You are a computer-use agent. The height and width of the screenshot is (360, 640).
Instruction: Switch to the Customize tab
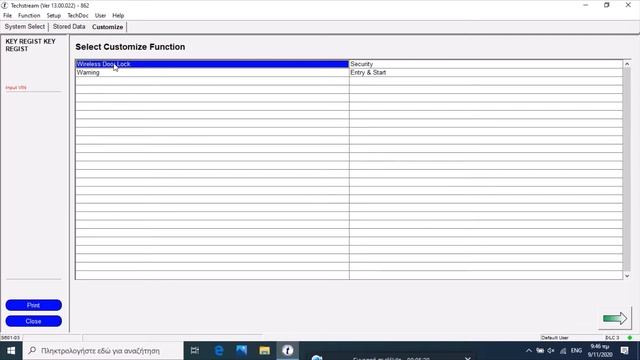tap(108, 27)
